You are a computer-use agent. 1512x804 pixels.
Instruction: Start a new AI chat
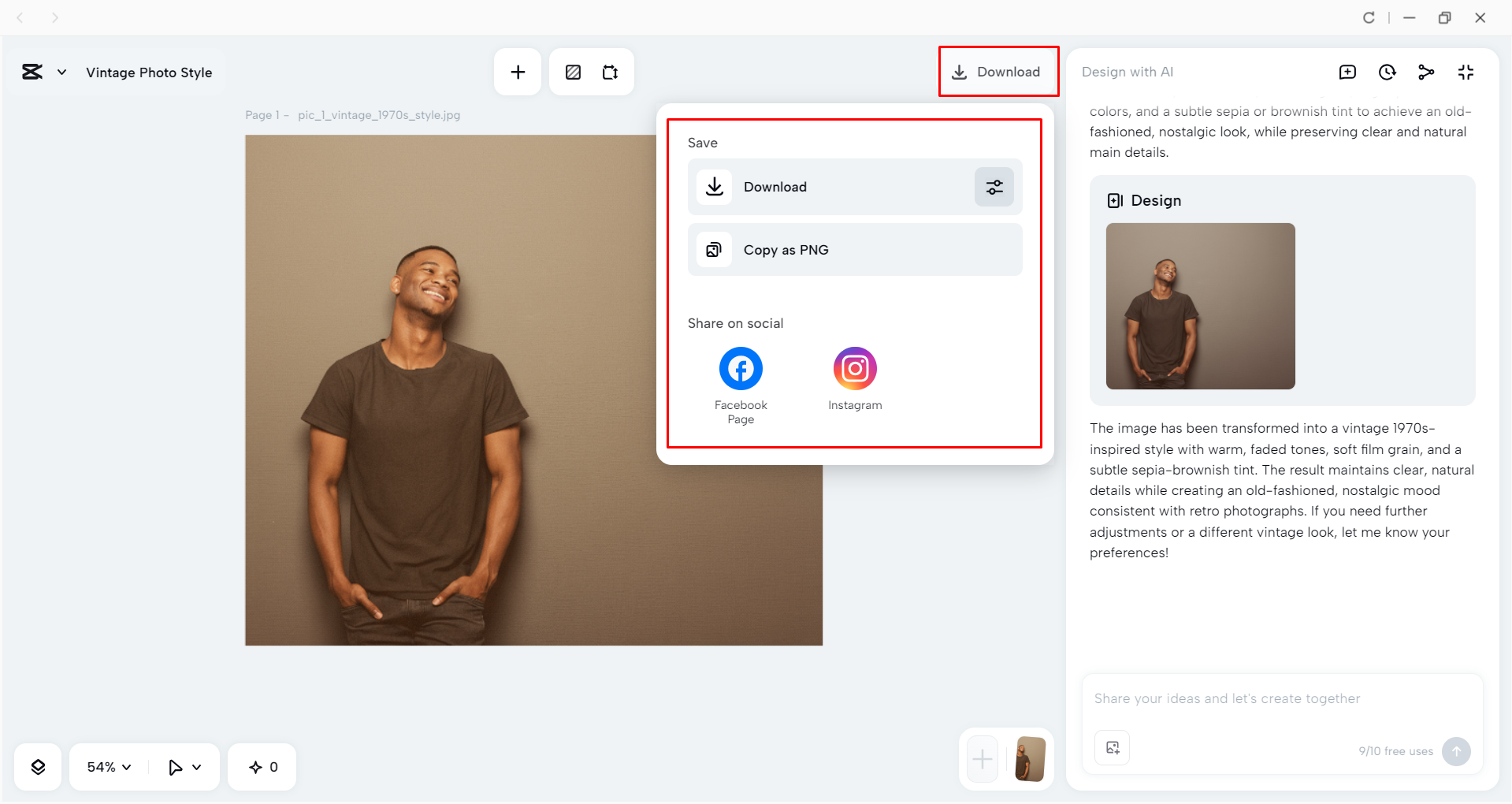click(x=1348, y=73)
